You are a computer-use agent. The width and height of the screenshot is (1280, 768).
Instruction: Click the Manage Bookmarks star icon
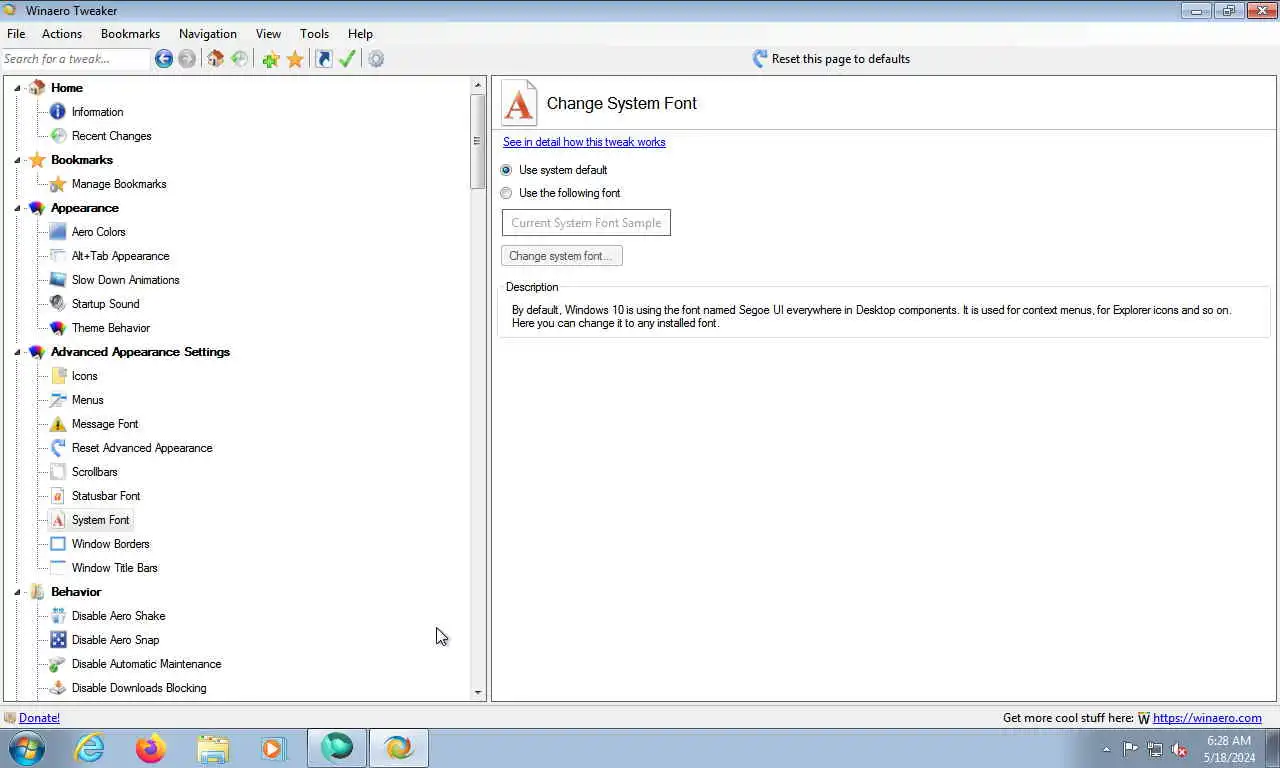tap(58, 184)
